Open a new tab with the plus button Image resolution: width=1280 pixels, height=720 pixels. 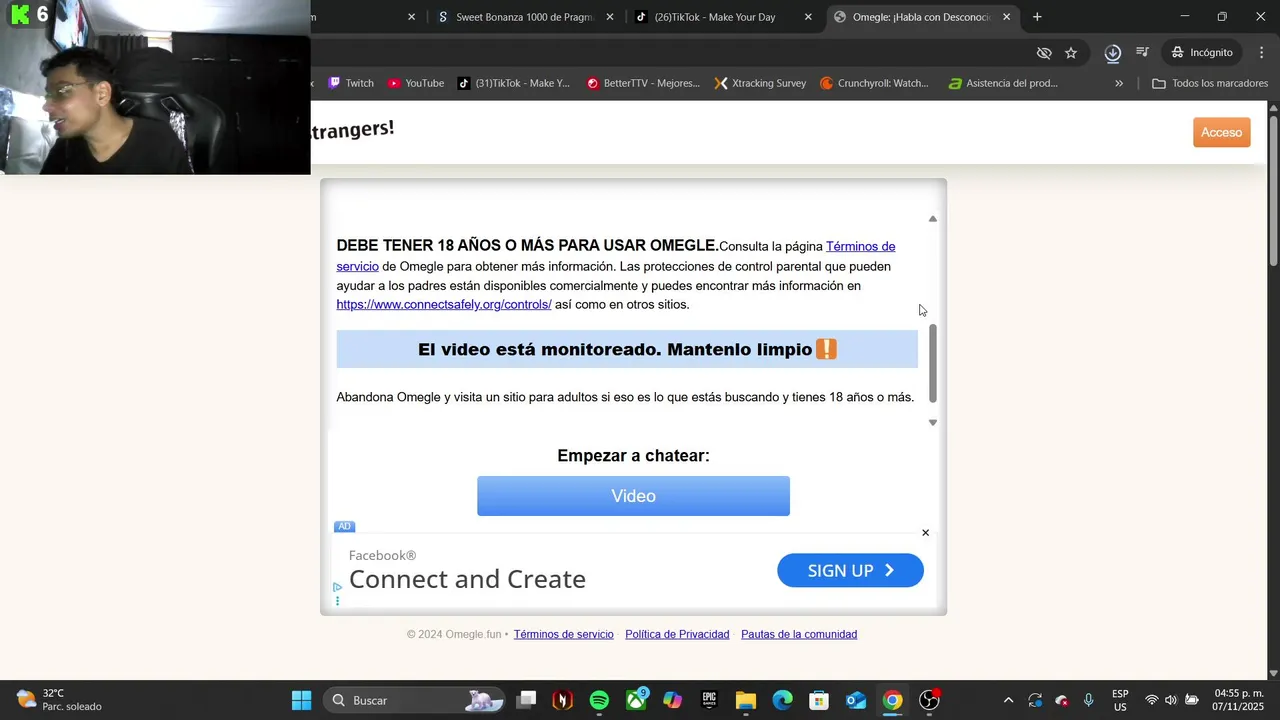click(x=1037, y=17)
